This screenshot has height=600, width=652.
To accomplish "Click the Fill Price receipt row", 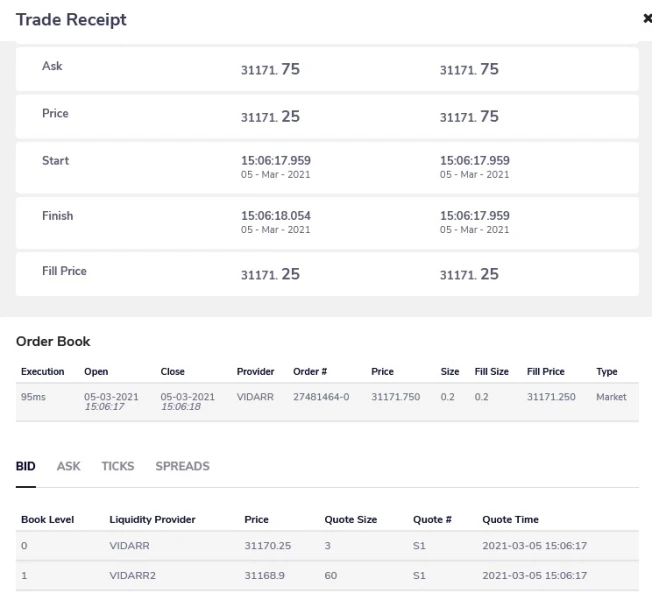I will pyautogui.click(x=327, y=274).
